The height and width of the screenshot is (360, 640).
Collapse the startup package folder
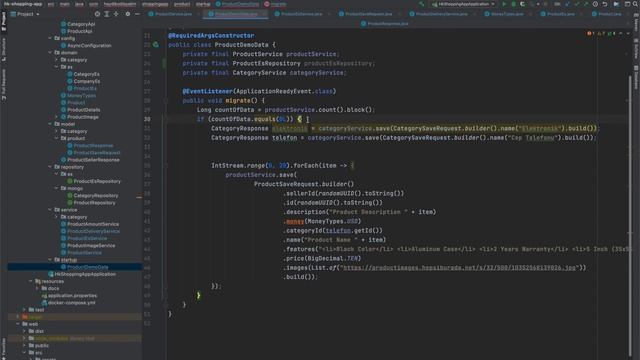pyautogui.click(x=50, y=260)
